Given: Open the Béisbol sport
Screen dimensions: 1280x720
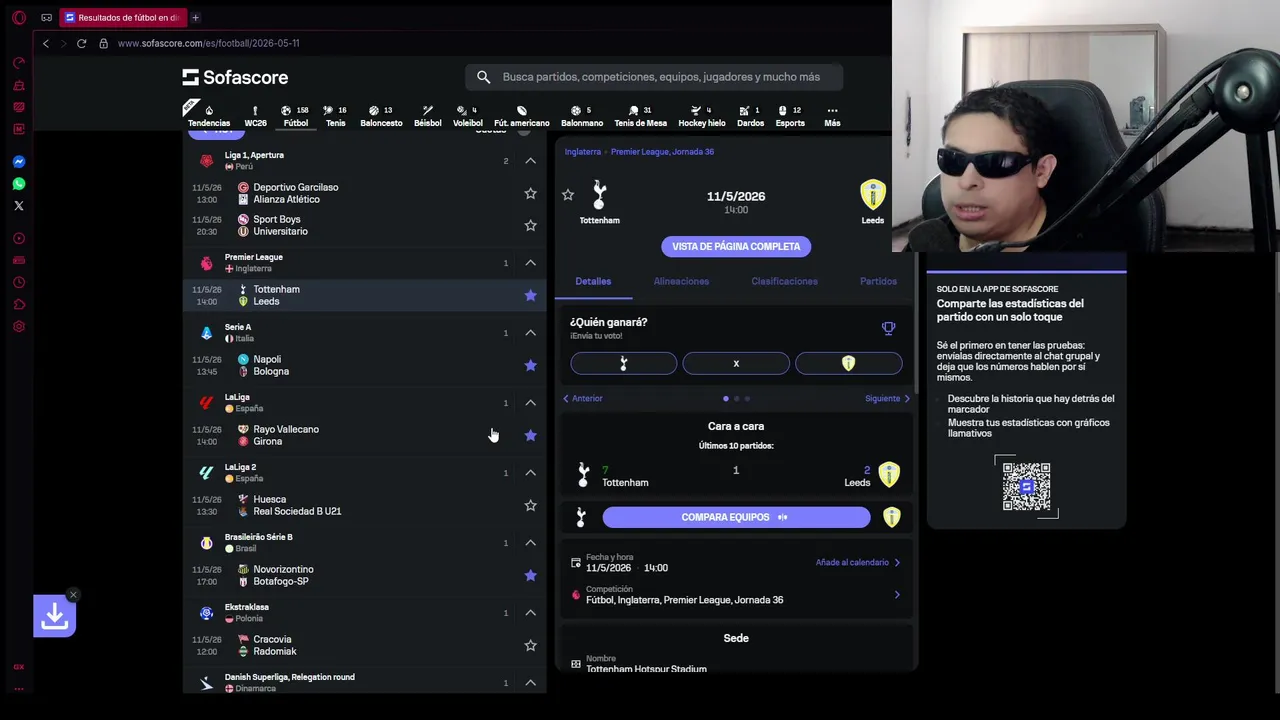Looking at the screenshot, I should click(x=428, y=116).
